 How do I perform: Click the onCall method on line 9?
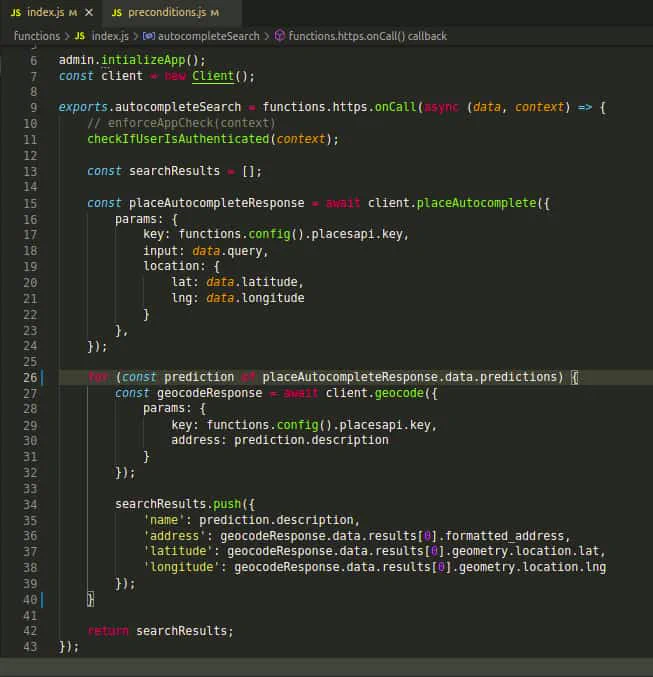click(x=395, y=107)
